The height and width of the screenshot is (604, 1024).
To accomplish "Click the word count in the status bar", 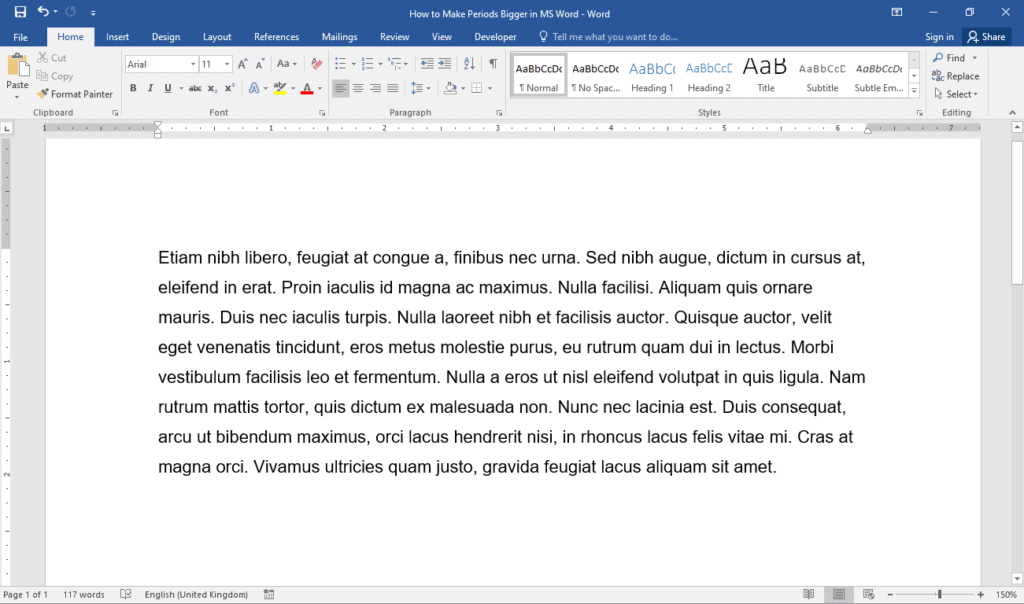I will pyautogui.click(x=83, y=594).
